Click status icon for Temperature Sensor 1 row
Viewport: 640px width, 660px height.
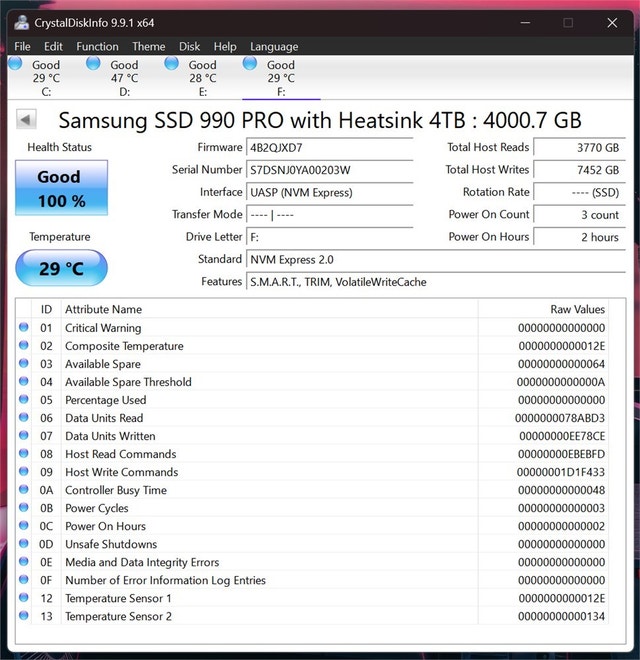(x=24, y=598)
